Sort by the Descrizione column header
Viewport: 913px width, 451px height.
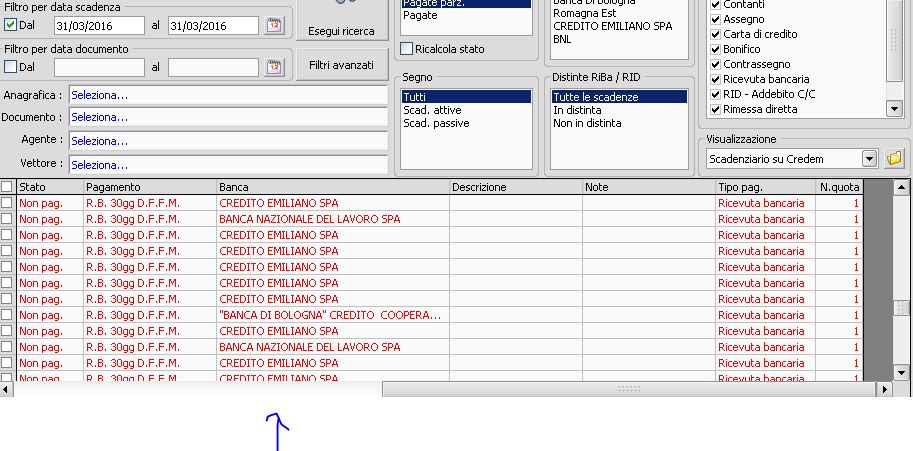point(516,187)
